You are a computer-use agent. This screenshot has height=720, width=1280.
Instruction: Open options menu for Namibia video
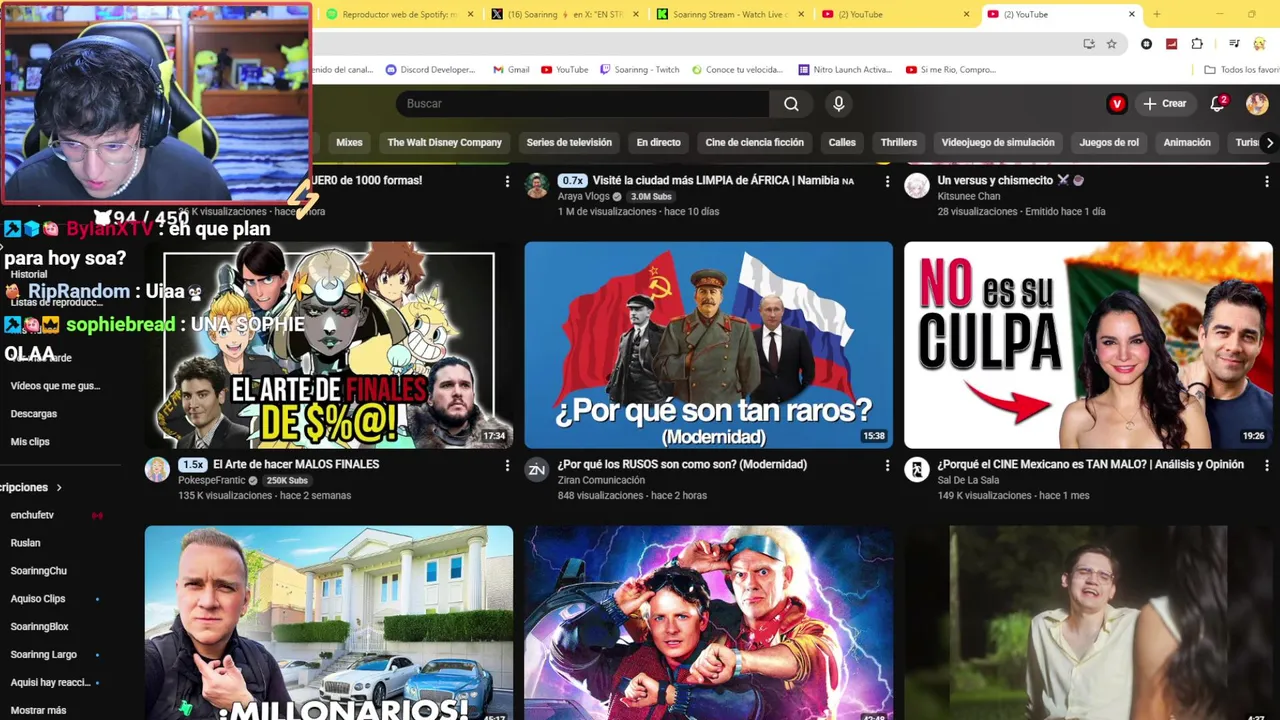[887, 181]
